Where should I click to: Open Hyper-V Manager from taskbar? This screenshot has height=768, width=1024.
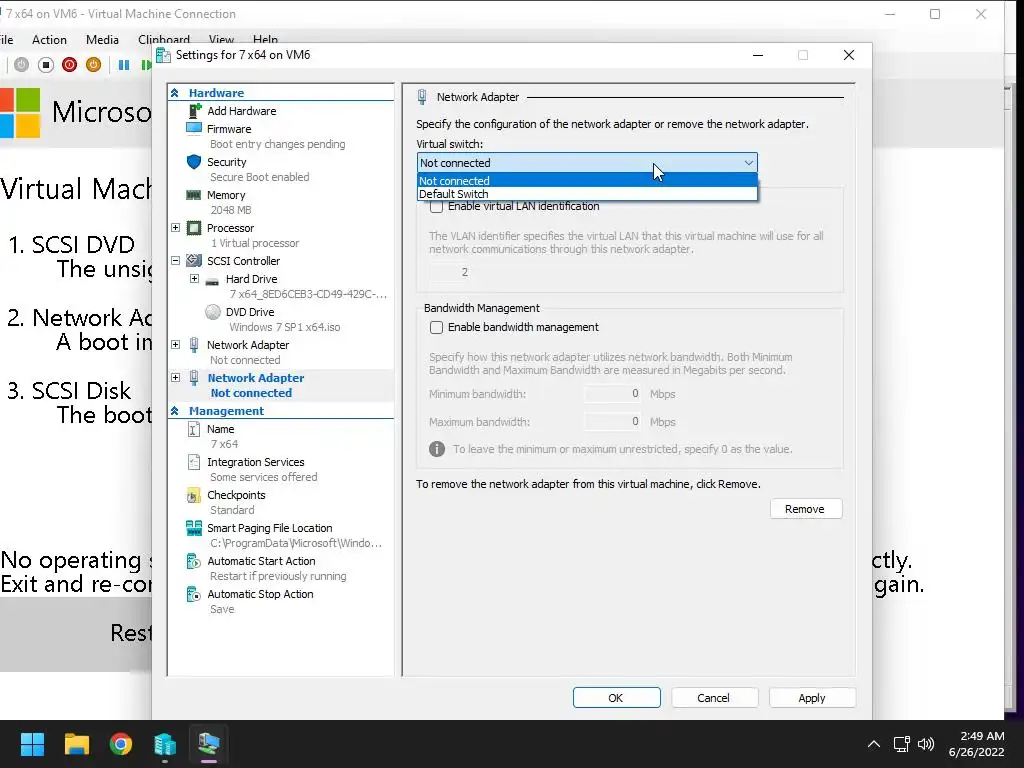[165, 744]
